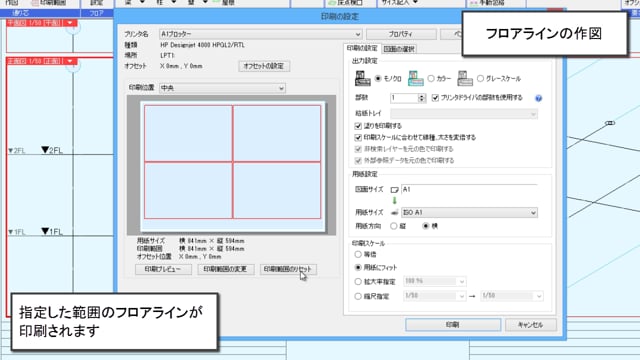This screenshot has width=640, height=360.
Task: Select 横 paper orientation
Action: (x=426, y=226)
